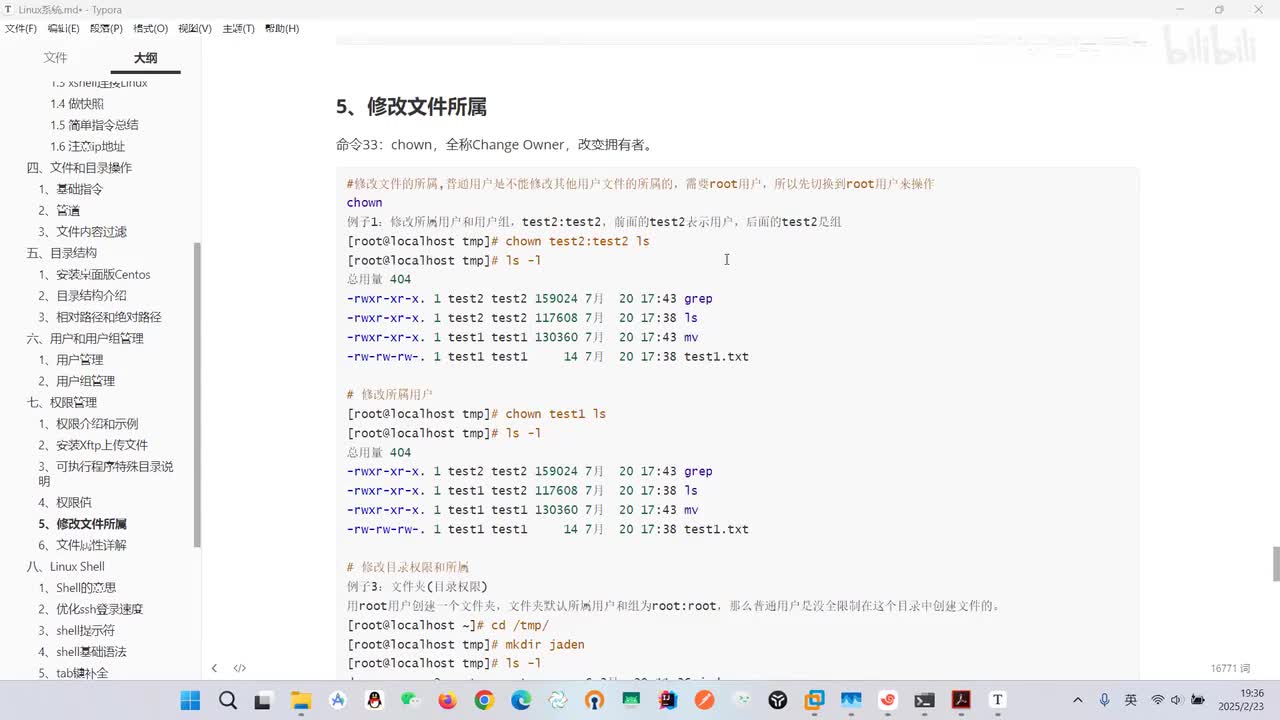
Task: Launch Firefox from the taskbar
Action: (447, 700)
